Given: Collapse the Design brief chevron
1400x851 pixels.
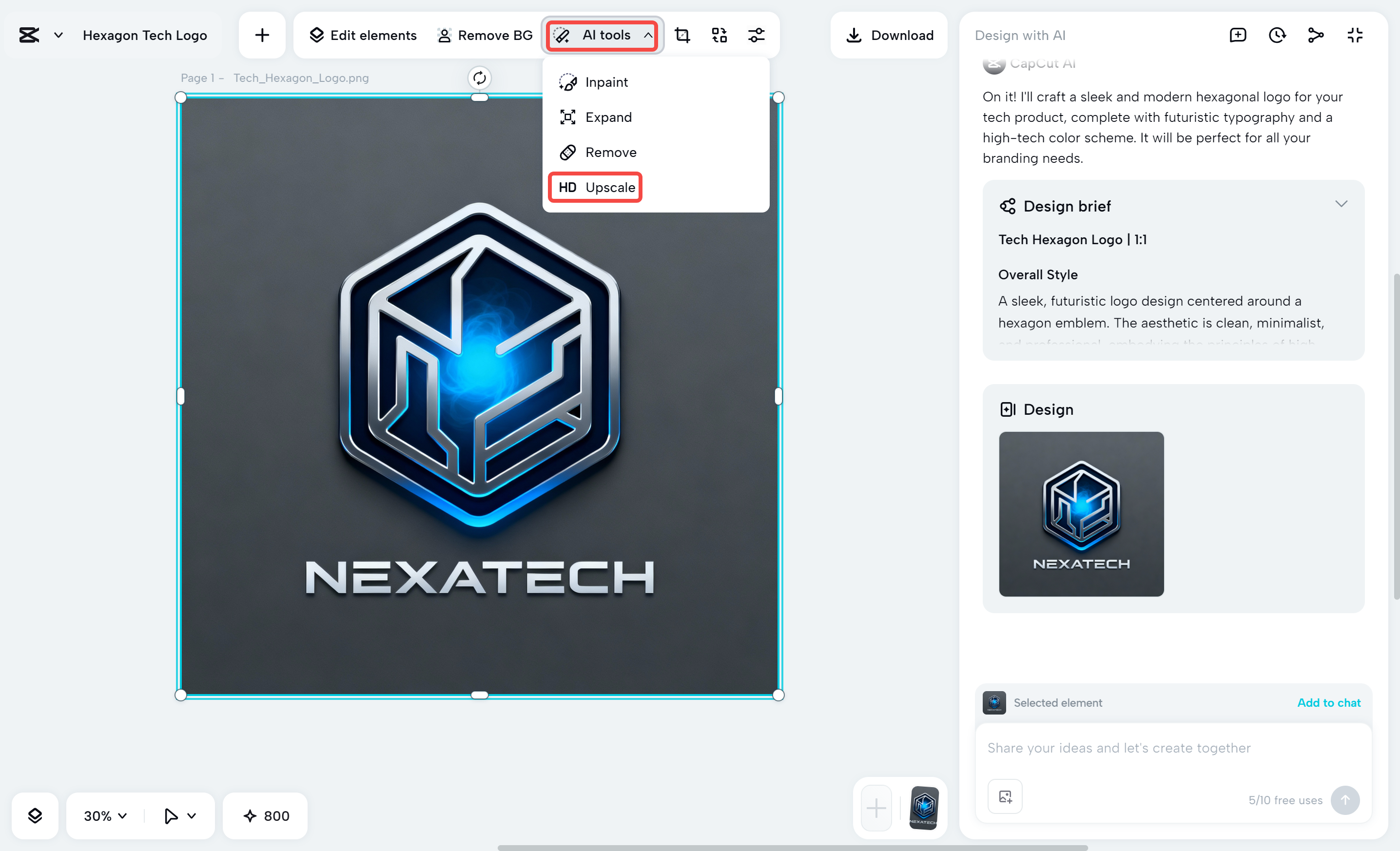Looking at the screenshot, I should pos(1341,204).
